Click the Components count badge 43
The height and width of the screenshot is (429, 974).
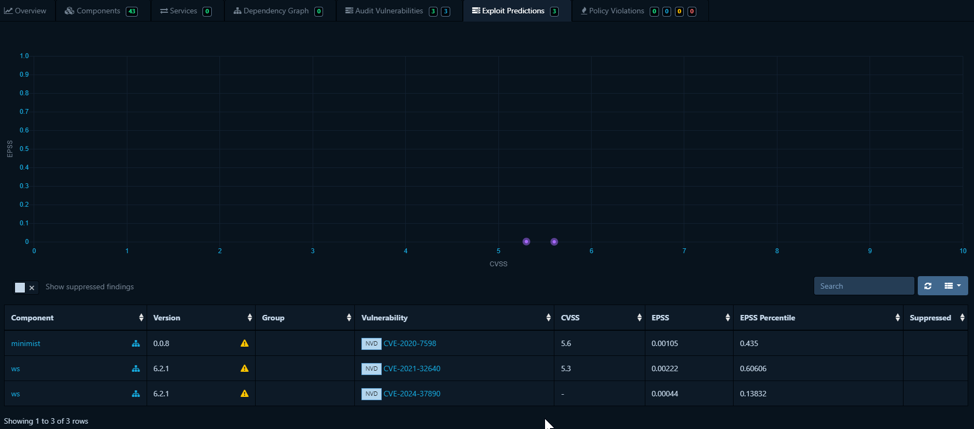pos(131,11)
